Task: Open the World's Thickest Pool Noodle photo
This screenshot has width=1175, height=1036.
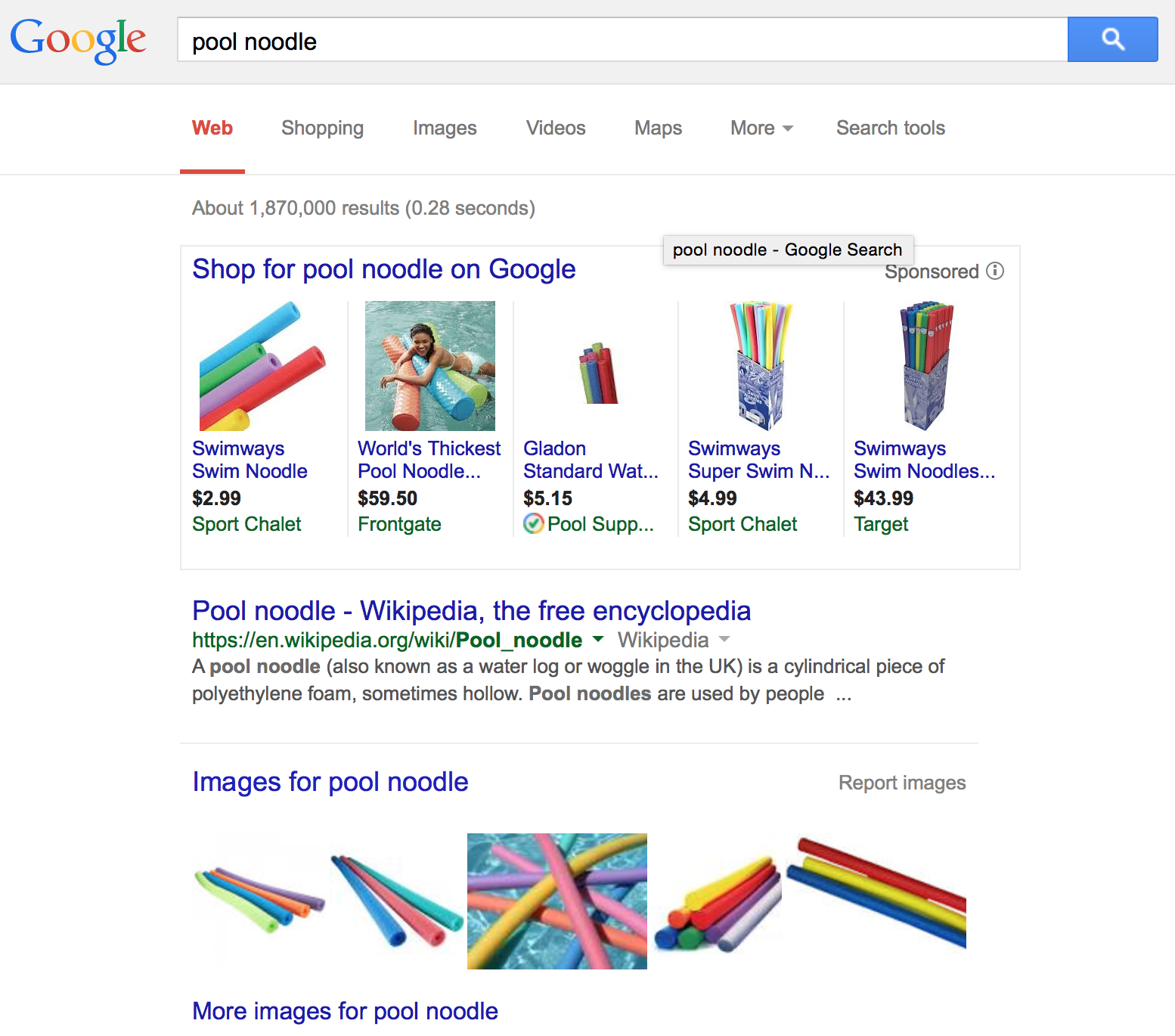Action: (x=429, y=366)
